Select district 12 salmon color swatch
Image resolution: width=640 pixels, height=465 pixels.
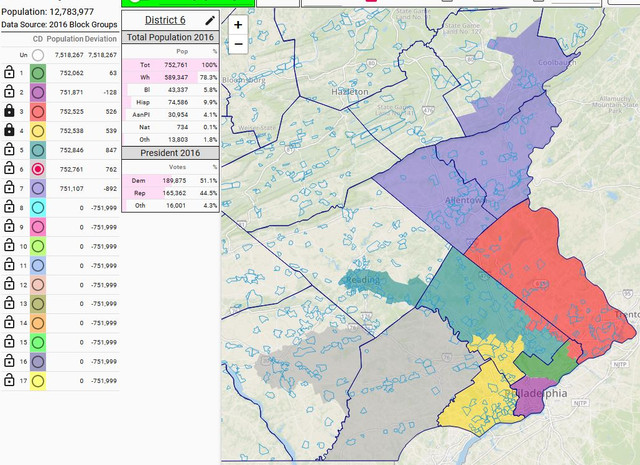38,285
